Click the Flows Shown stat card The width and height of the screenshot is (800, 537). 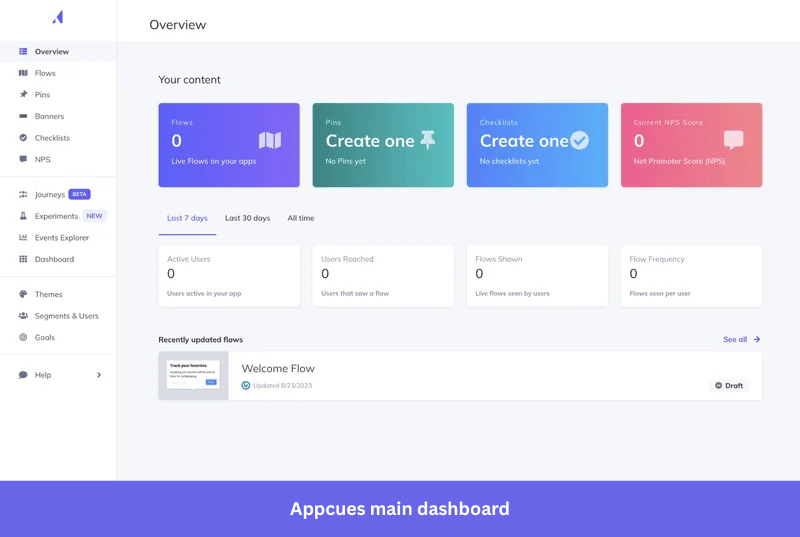tap(537, 276)
